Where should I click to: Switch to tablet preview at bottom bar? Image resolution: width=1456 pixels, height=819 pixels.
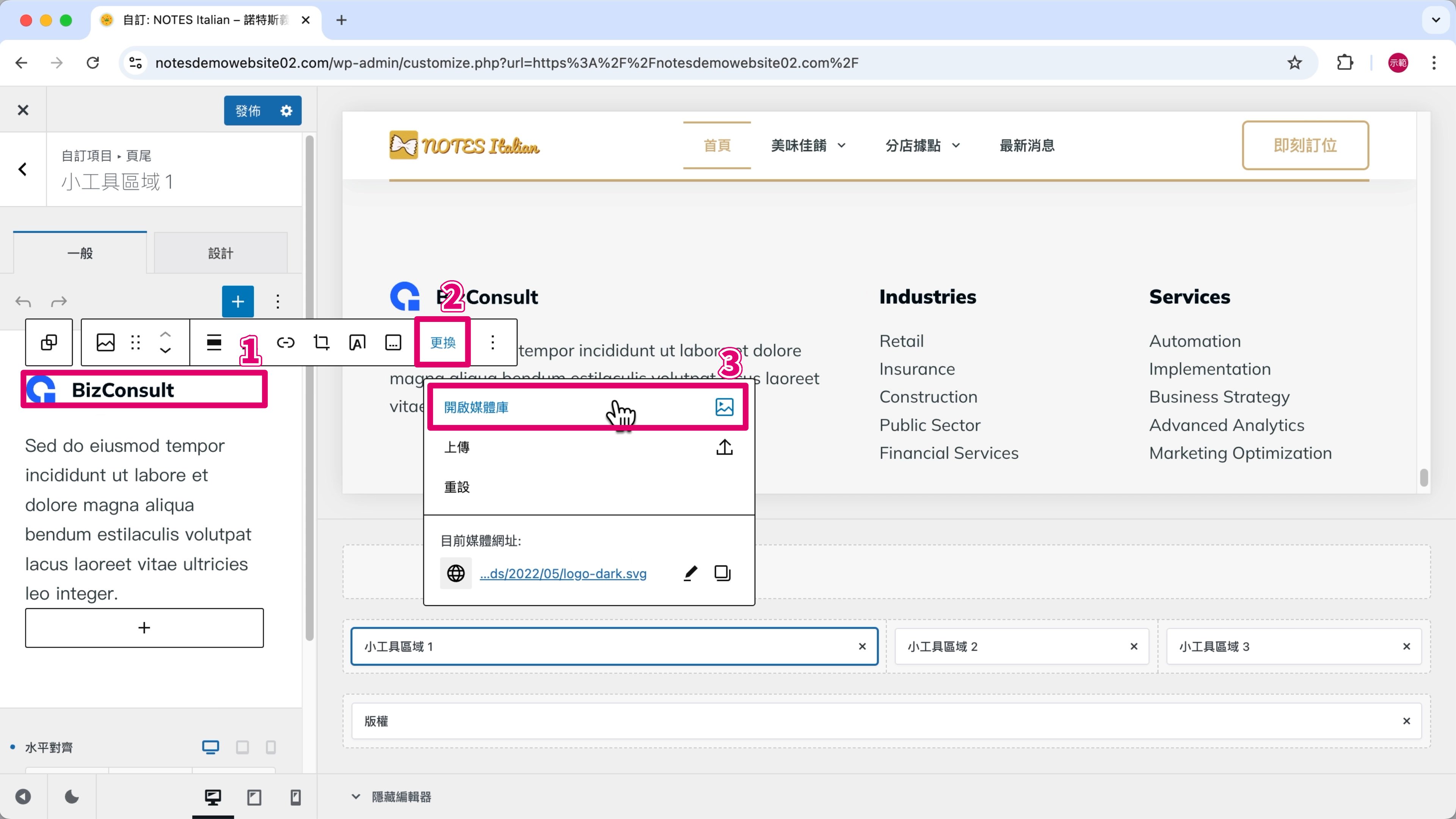pyautogui.click(x=254, y=797)
